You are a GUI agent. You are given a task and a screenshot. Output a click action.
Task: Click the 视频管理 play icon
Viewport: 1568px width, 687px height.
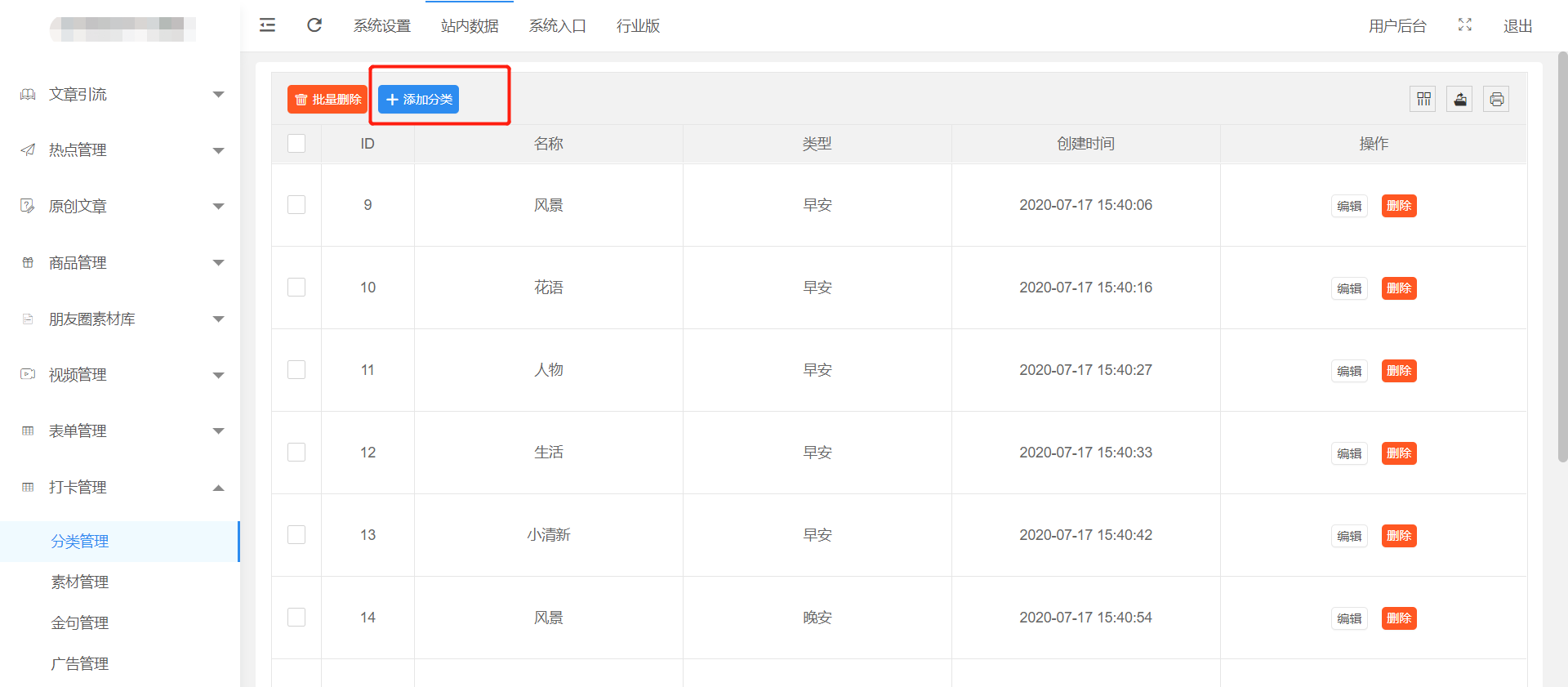pyautogui.click(x=28, y=374)
